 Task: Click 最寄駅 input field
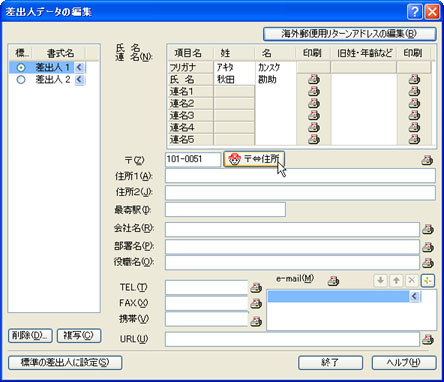click(x=225, y=209)
